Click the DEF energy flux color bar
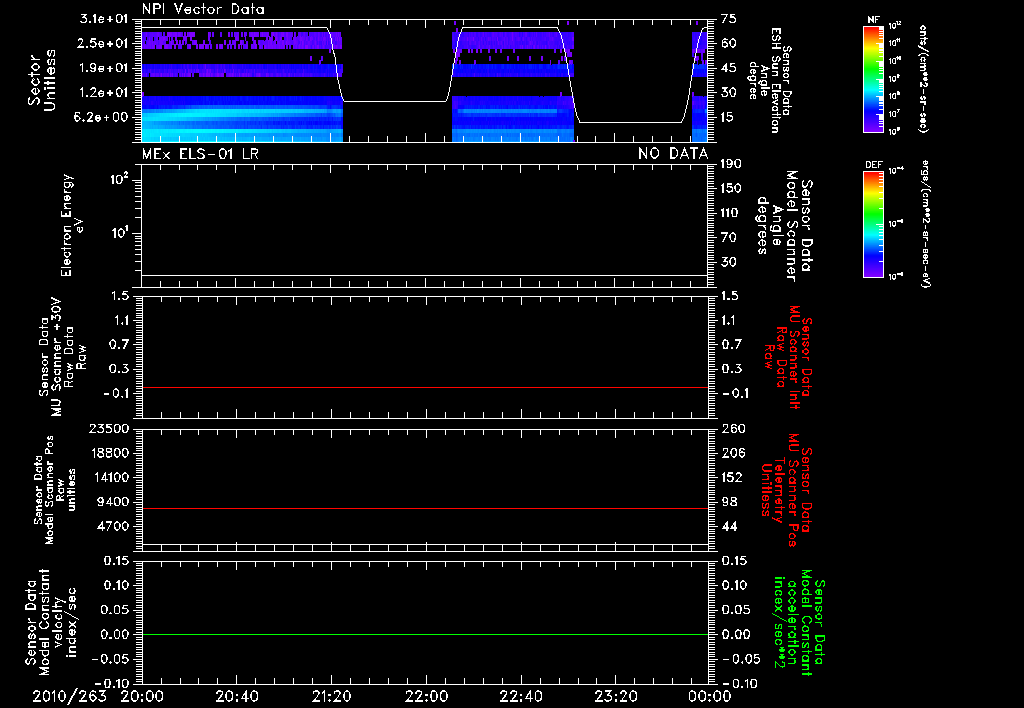The height and width of the screenshot is (708, 1024). [873, 224]
